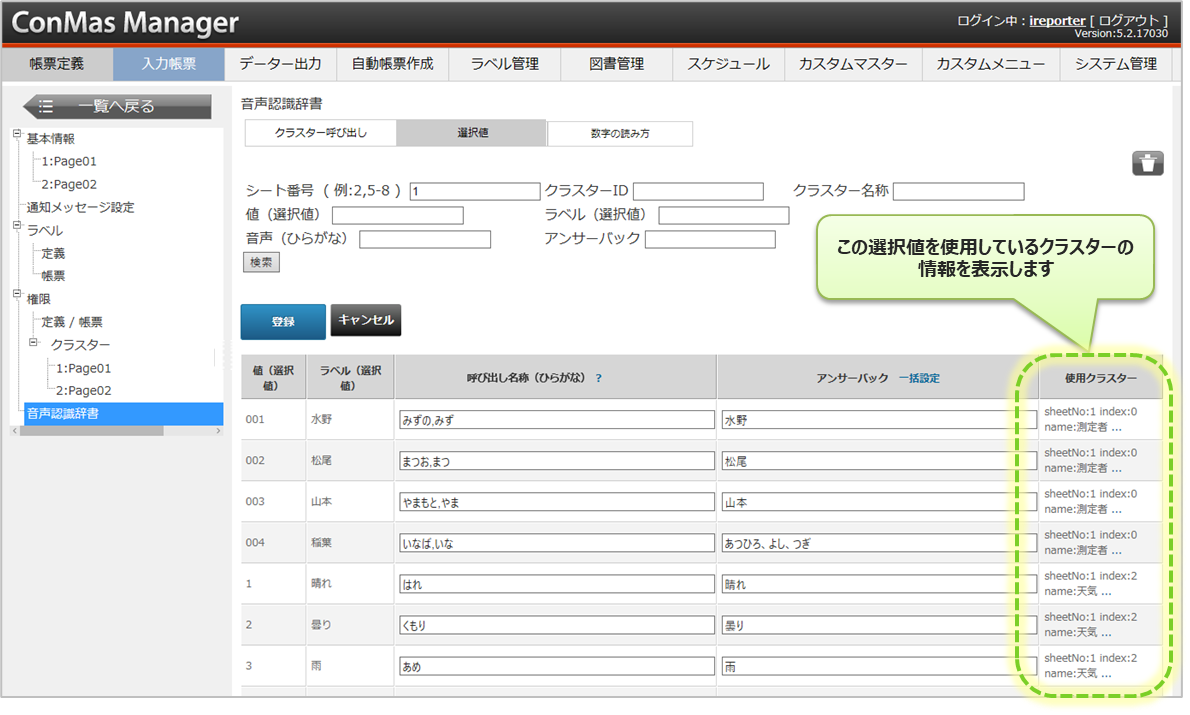The image size is (1190, 715).
Task: Click the 音声 (ひらがな) input field
Action: tap(424, 239)
